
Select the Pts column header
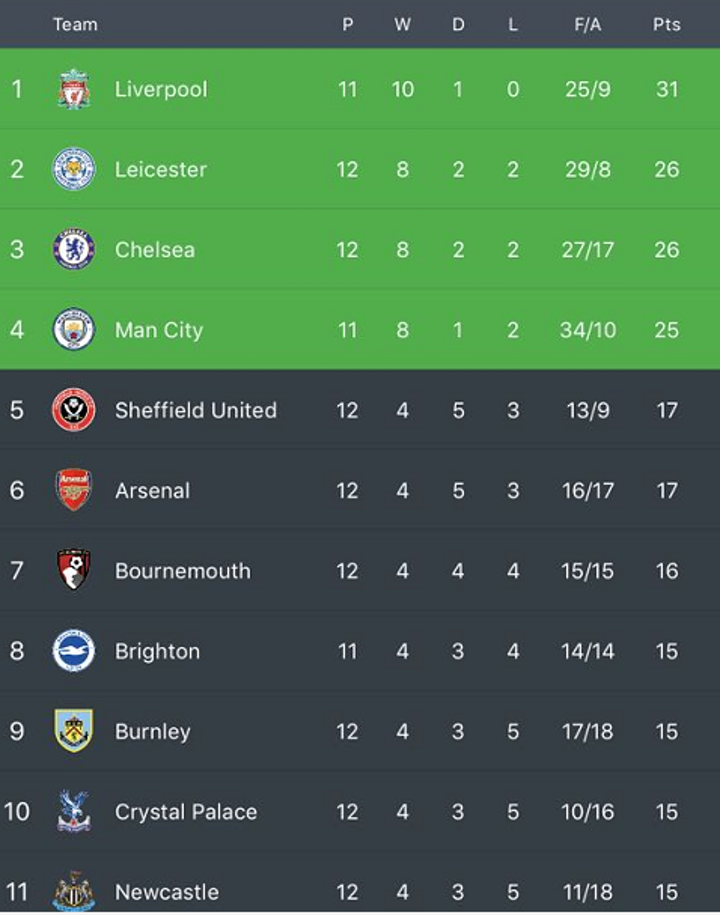[x=667, y=25]
